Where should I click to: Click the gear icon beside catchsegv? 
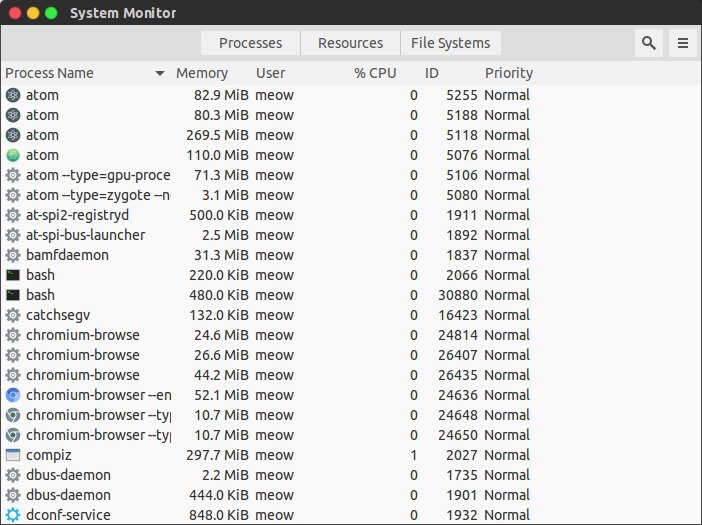click(13, 315)
